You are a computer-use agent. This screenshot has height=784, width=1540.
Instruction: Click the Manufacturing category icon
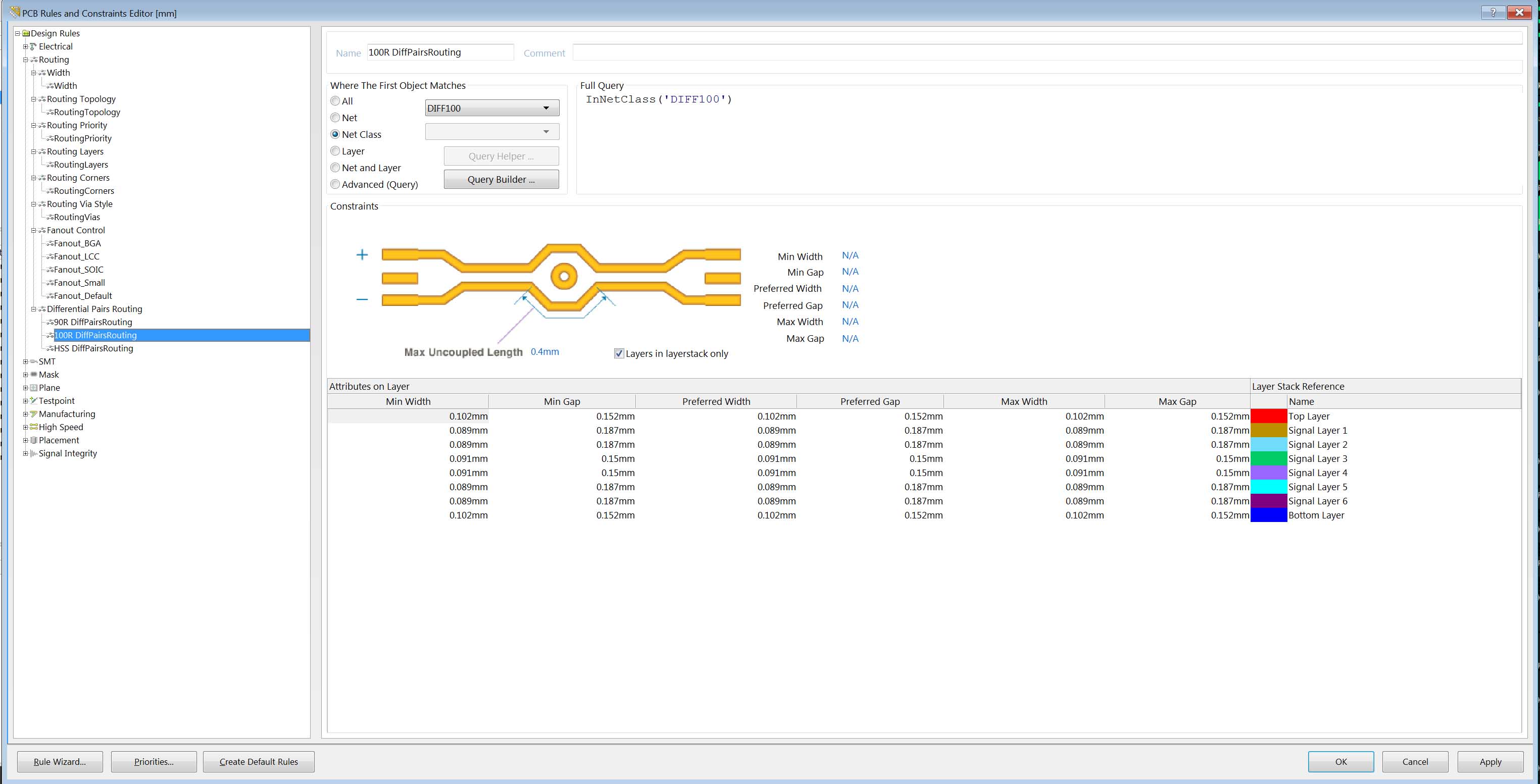click(33, 414)
